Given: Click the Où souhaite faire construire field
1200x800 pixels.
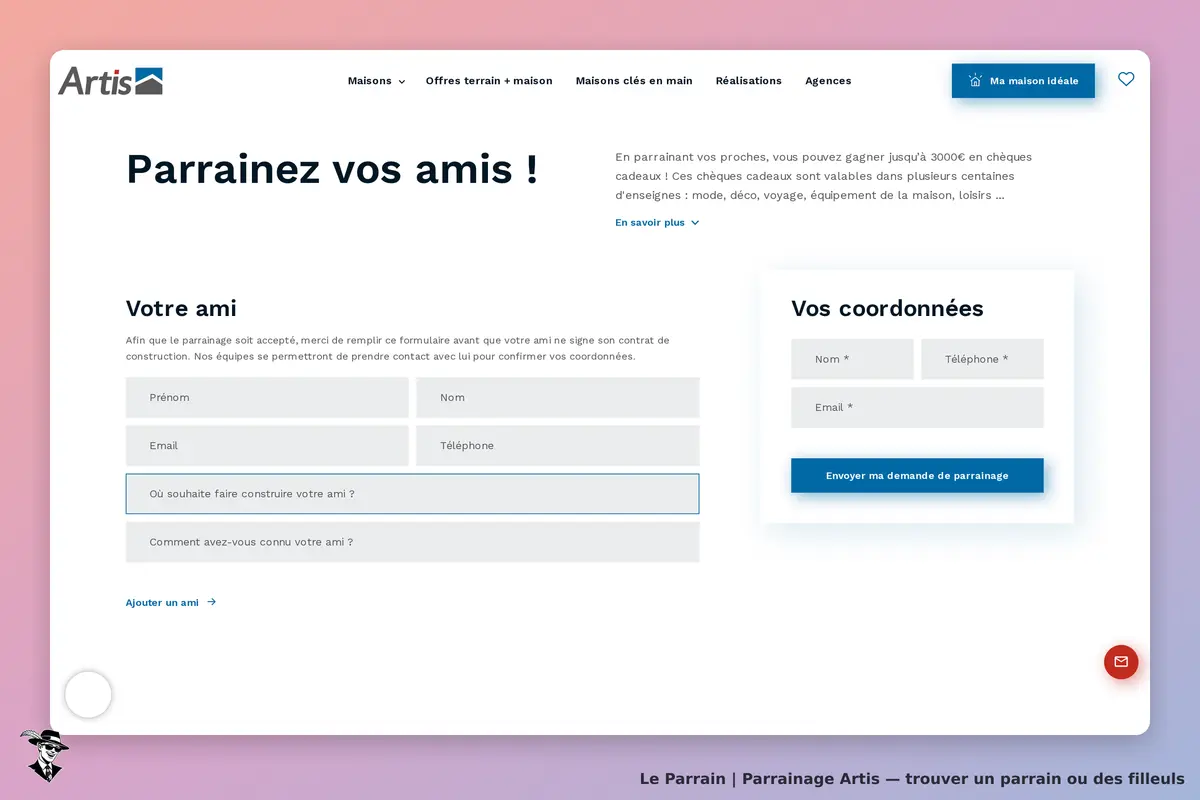Looking at the screenshot, I should click(412, 494).
